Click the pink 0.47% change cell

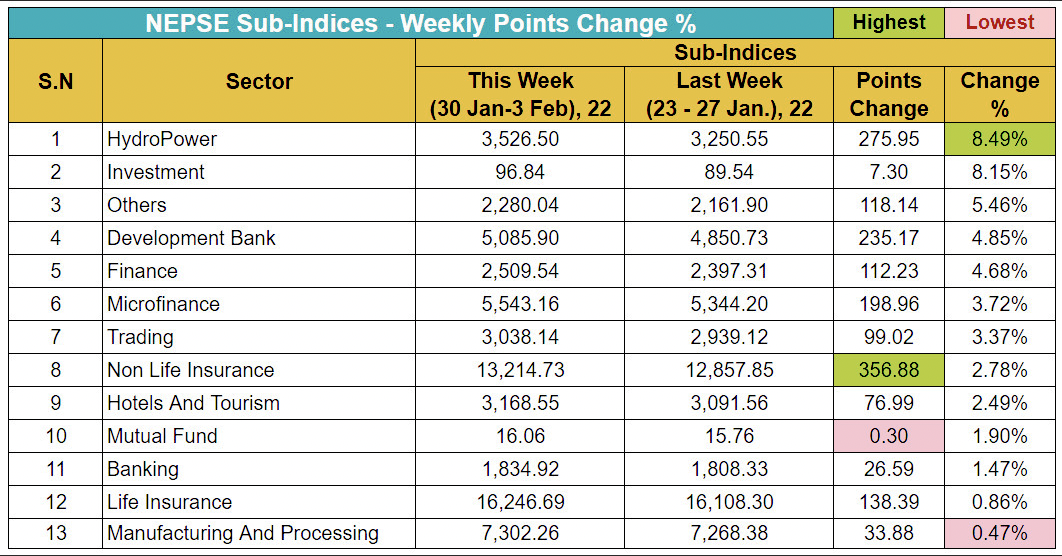[1000, 535]
